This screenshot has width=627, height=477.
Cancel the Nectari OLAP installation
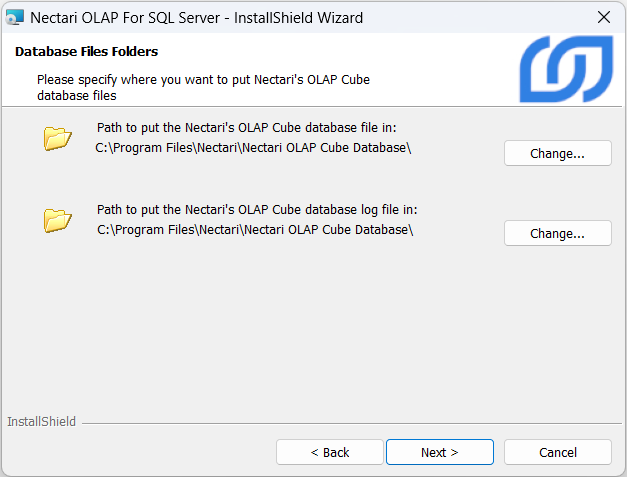(x=557, y=452)
